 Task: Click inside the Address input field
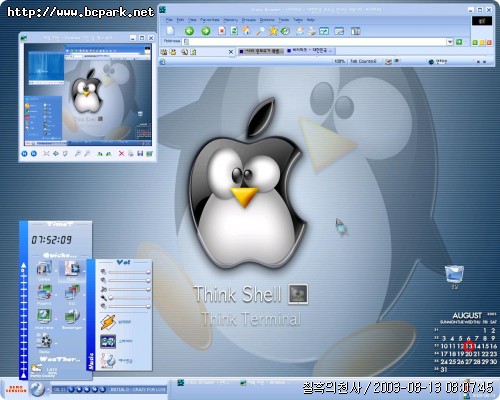click(315, 42)
